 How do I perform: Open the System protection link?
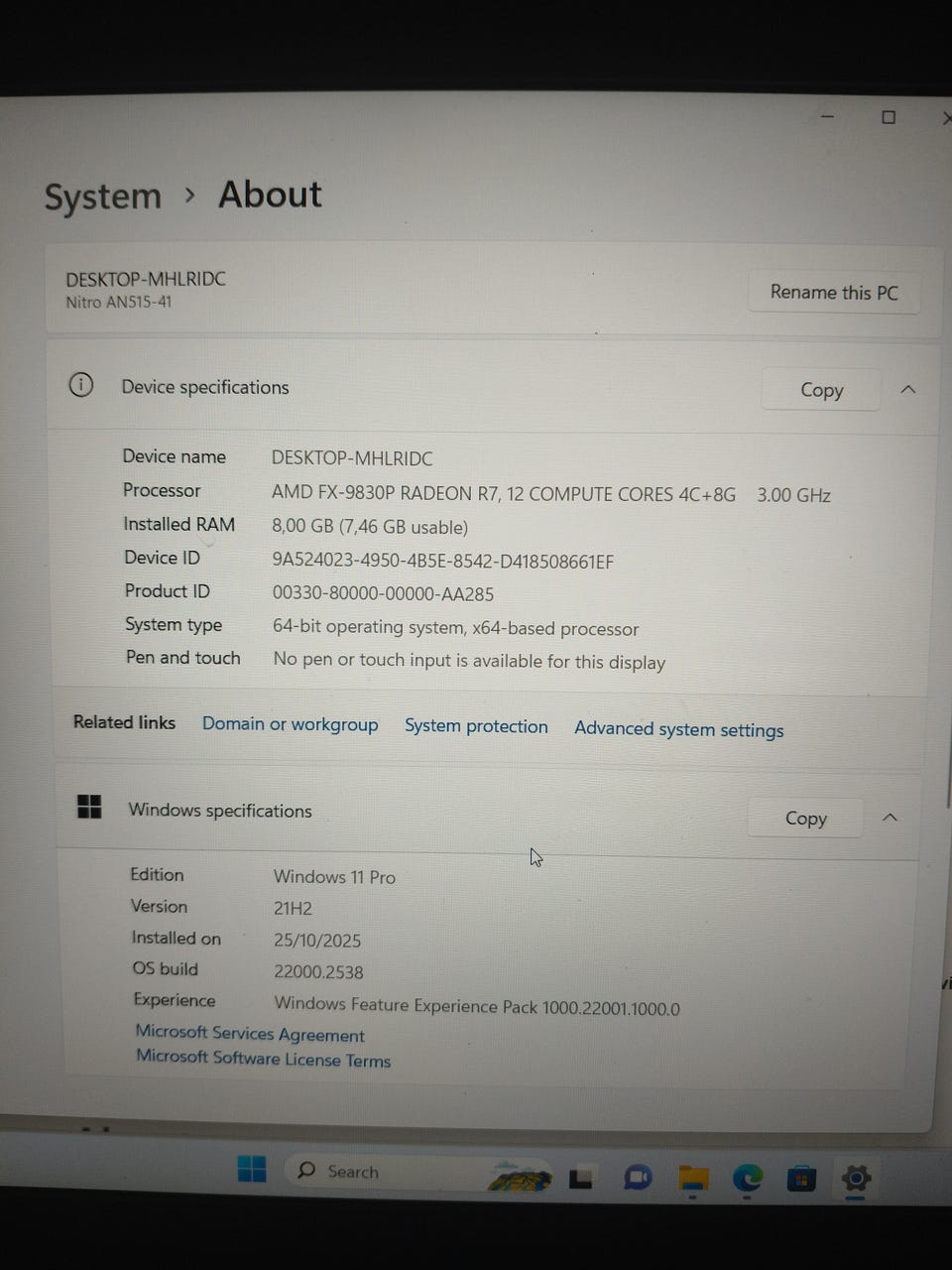476,726
